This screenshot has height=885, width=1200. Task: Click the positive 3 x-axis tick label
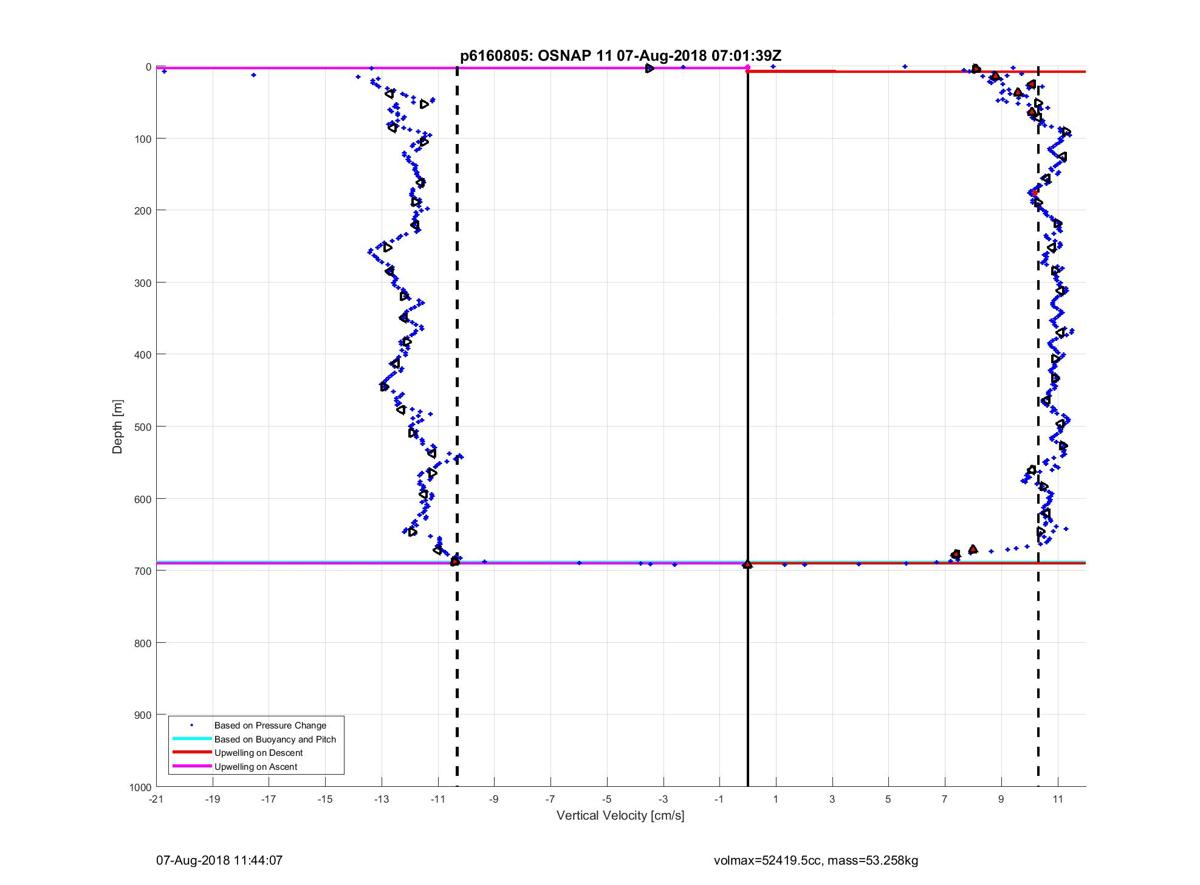tap(832, 800)
